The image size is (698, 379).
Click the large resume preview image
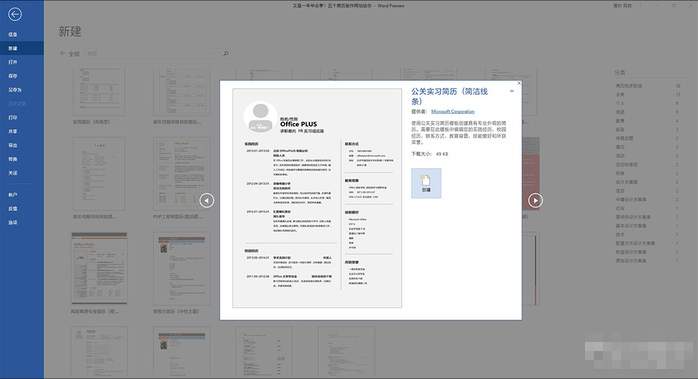click(x=317, y=198)
